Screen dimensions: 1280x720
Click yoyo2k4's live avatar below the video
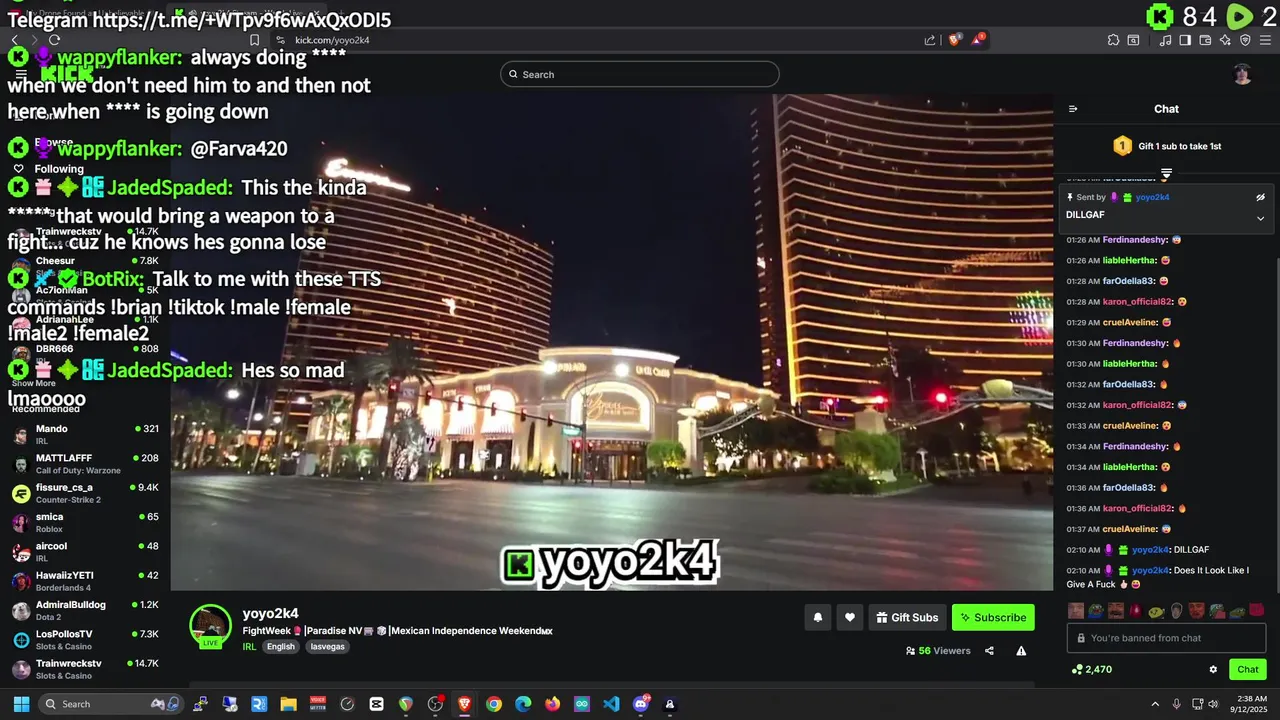210,626
